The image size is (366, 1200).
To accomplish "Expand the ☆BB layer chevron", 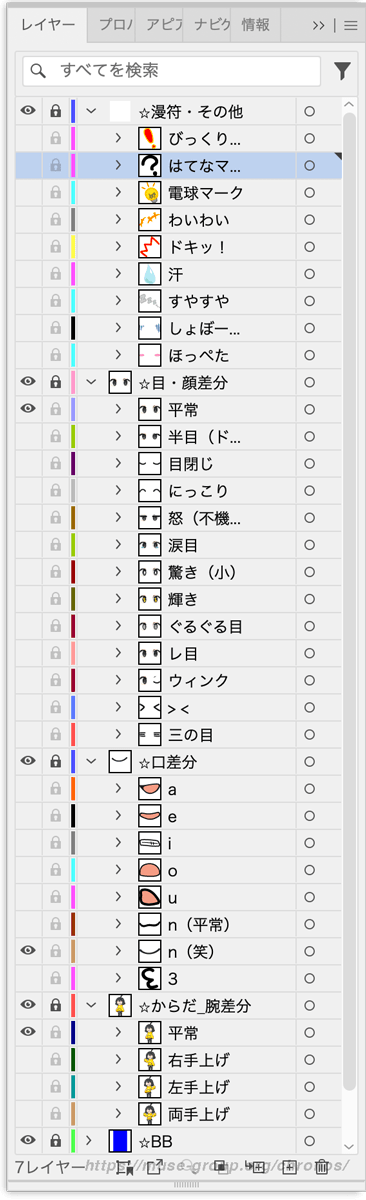I will click(90, 1140).
